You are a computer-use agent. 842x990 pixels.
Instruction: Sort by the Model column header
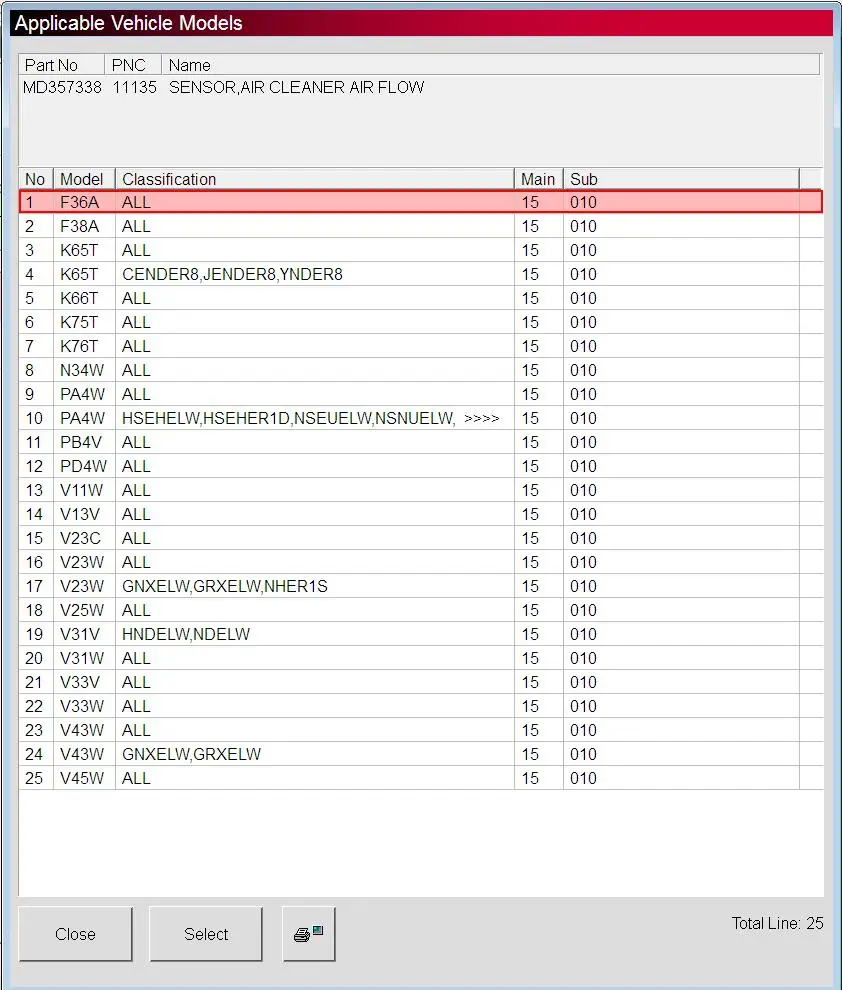84,179
